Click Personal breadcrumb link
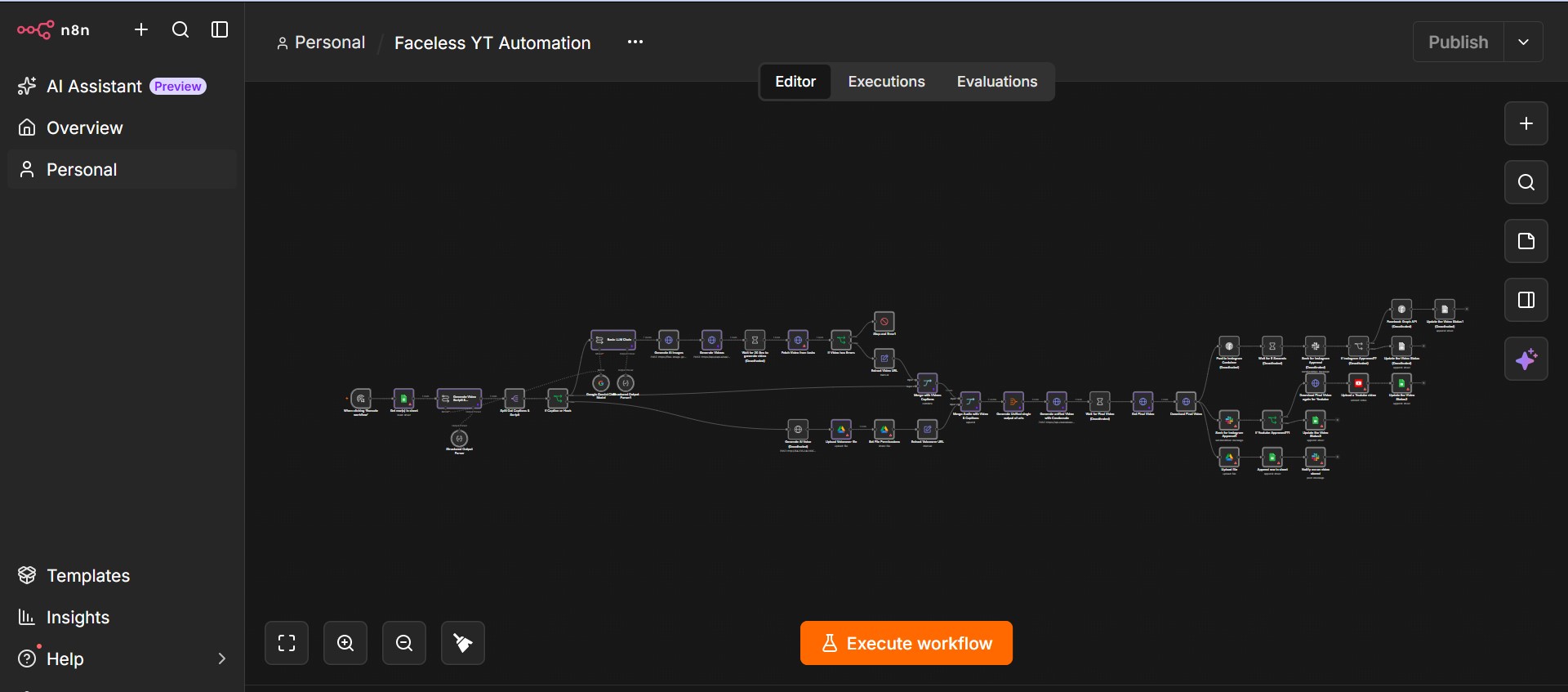Viewport: 1568px width, 692px height. pyautogui.click(x=321, y=42)
